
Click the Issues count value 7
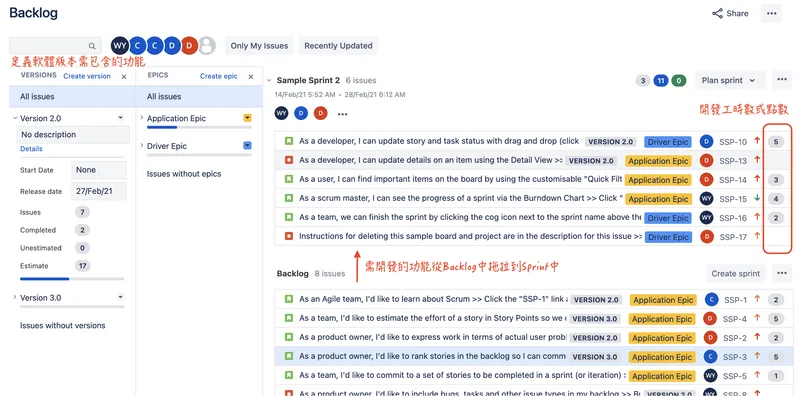click(82, 212)
